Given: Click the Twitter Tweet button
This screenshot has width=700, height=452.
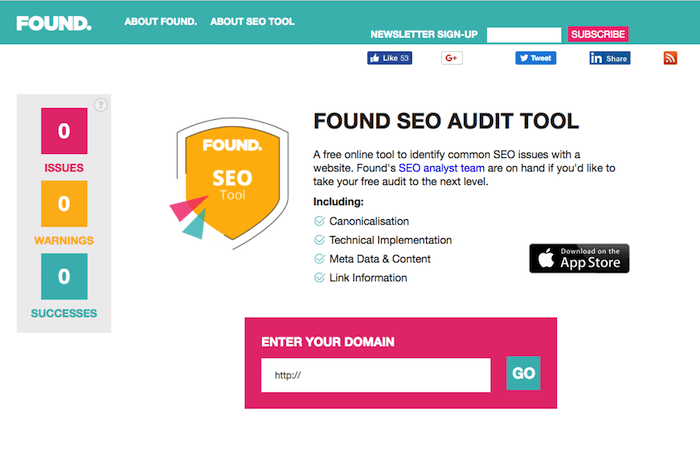Looking at the screenshot, I should [535, 58].
